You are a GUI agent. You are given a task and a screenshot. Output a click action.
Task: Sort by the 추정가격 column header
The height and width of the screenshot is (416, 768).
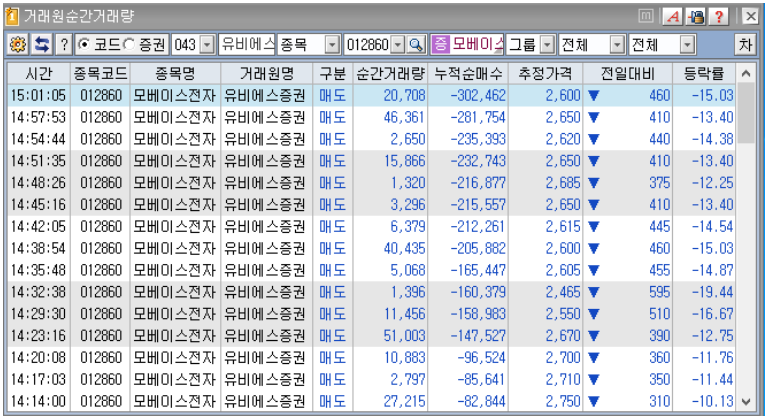pyautogui.click(x=545, y=73)
